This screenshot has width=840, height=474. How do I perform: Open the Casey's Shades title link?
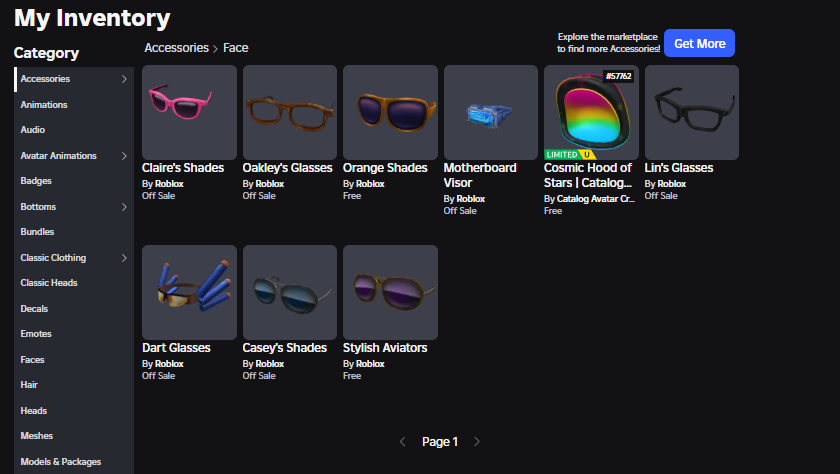(284, 348)
